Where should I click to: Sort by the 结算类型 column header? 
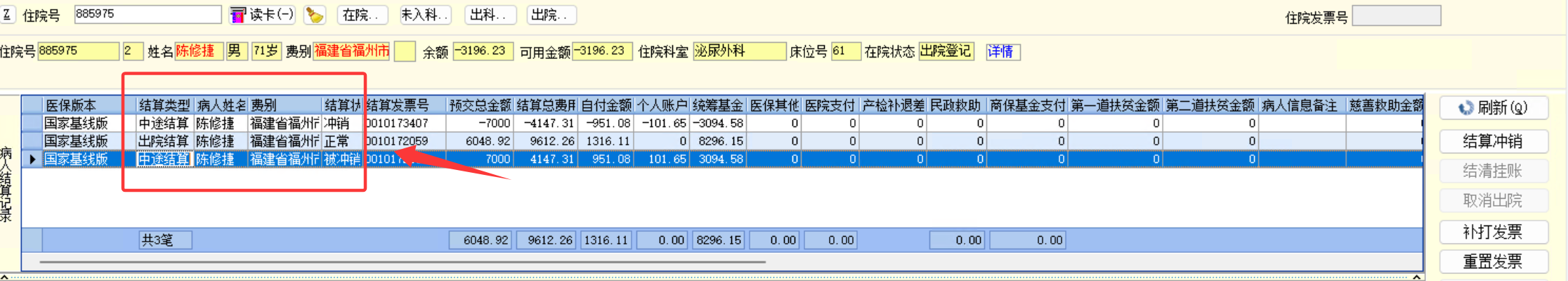coord(164,105)
